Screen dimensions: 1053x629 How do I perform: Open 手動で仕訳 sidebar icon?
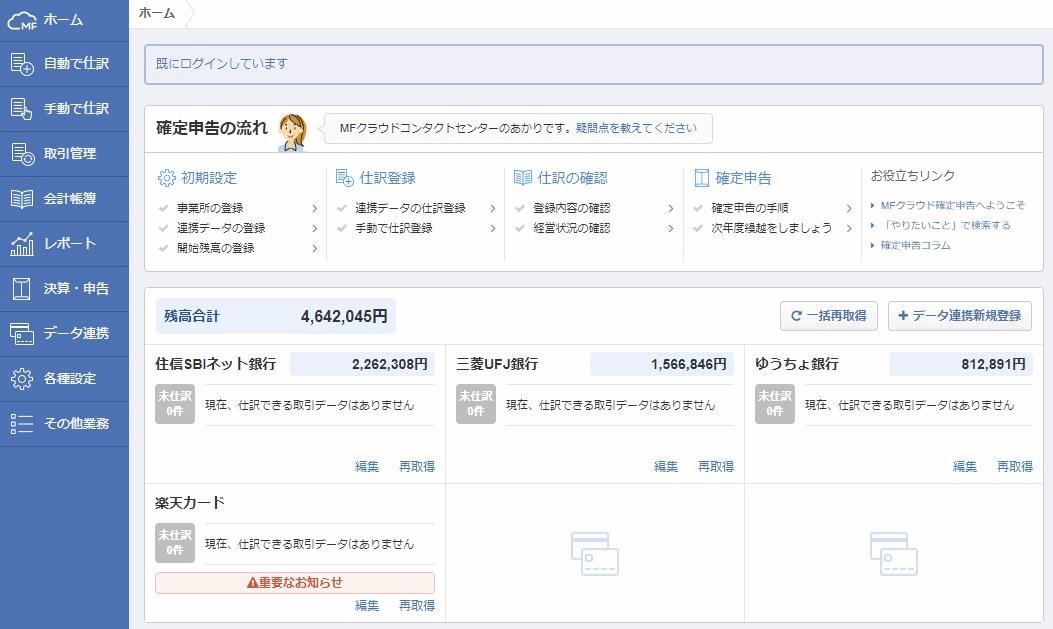(x=22, y=108)
